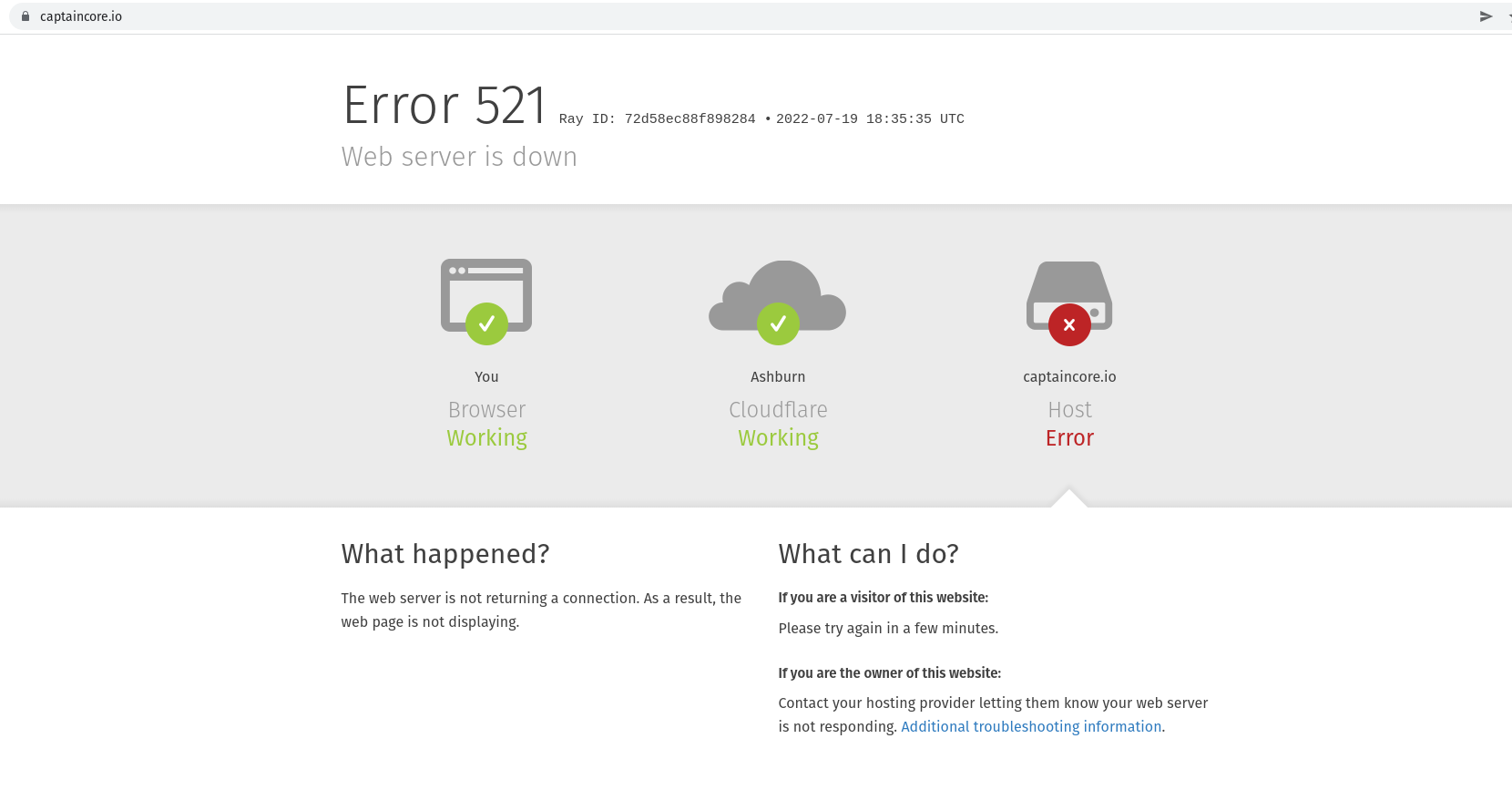This screenshot has width=1512, height=790.
Task: Click the padlock icon in address bar
Action: (26, 16)
